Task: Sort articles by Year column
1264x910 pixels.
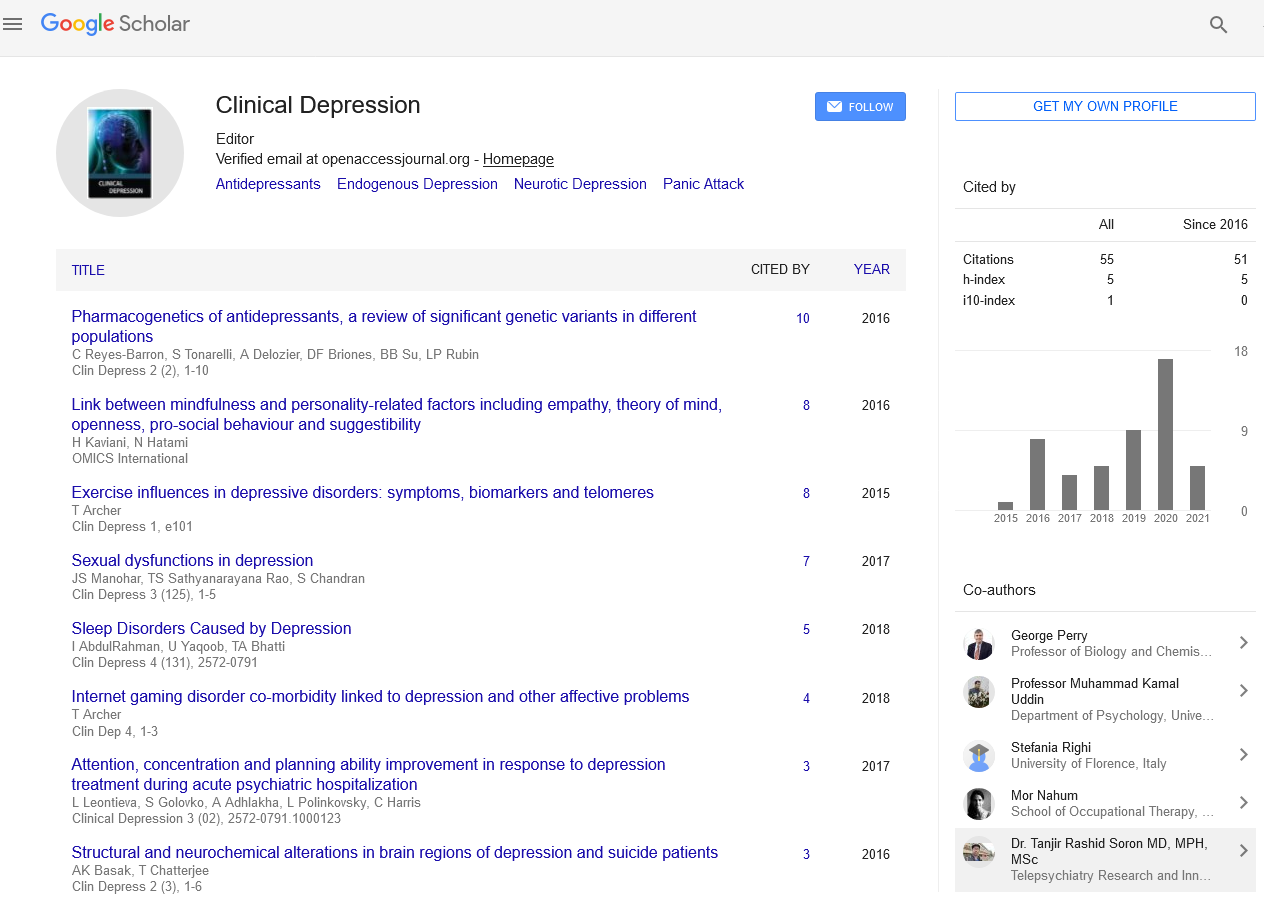Action: 871,270
